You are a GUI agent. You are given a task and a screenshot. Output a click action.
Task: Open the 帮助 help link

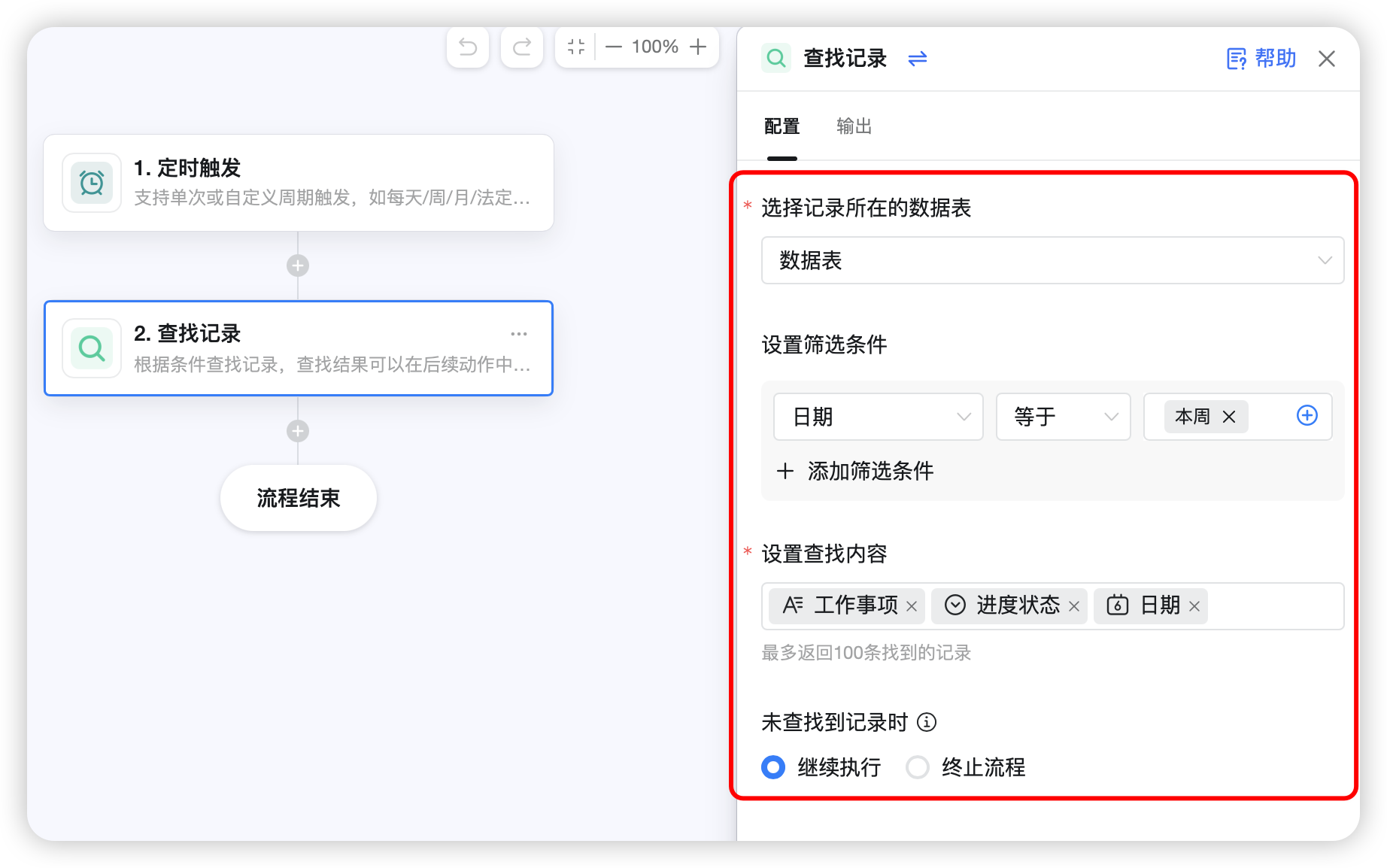point(1261,58)
